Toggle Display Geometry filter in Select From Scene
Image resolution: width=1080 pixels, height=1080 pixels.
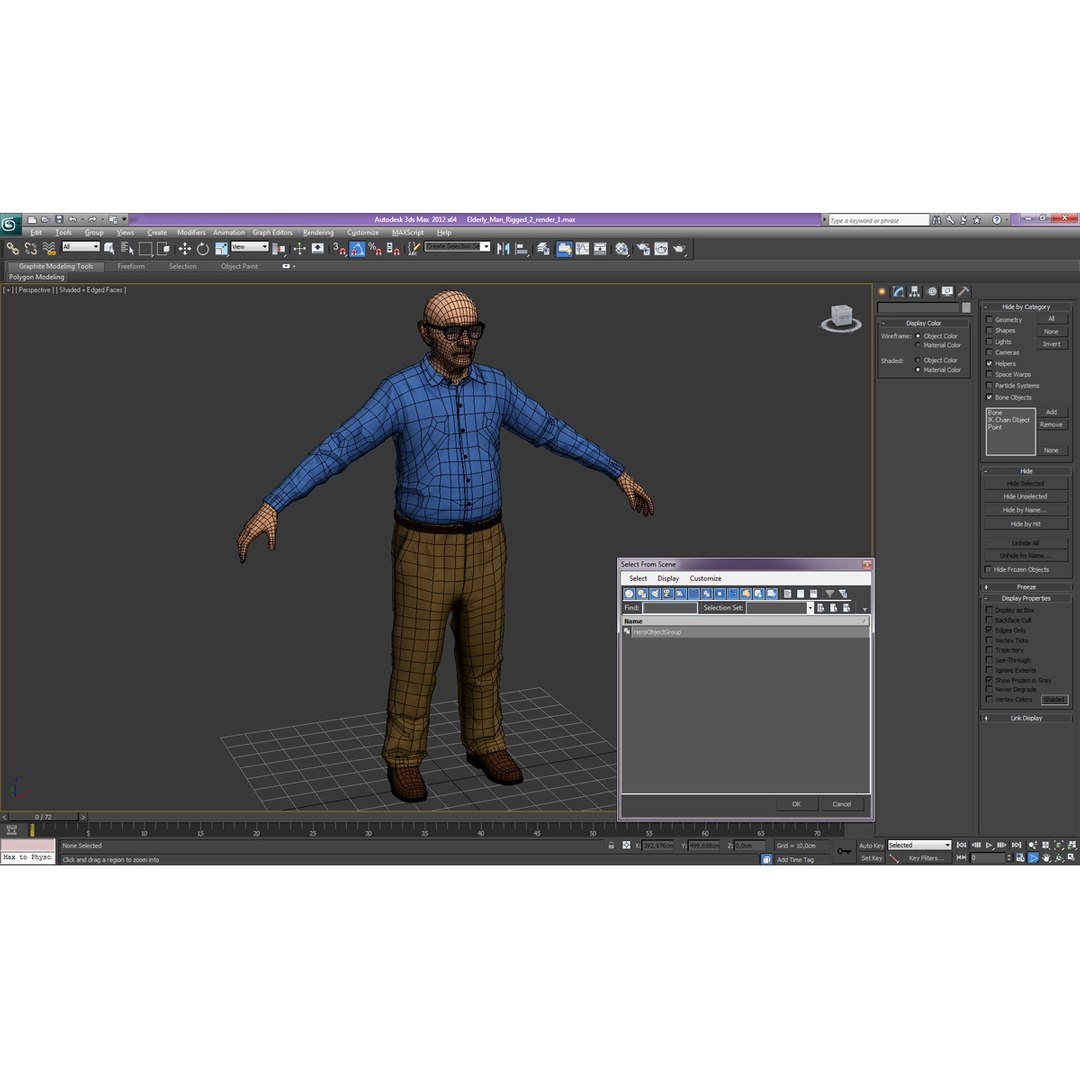click(x=629, y=594)
